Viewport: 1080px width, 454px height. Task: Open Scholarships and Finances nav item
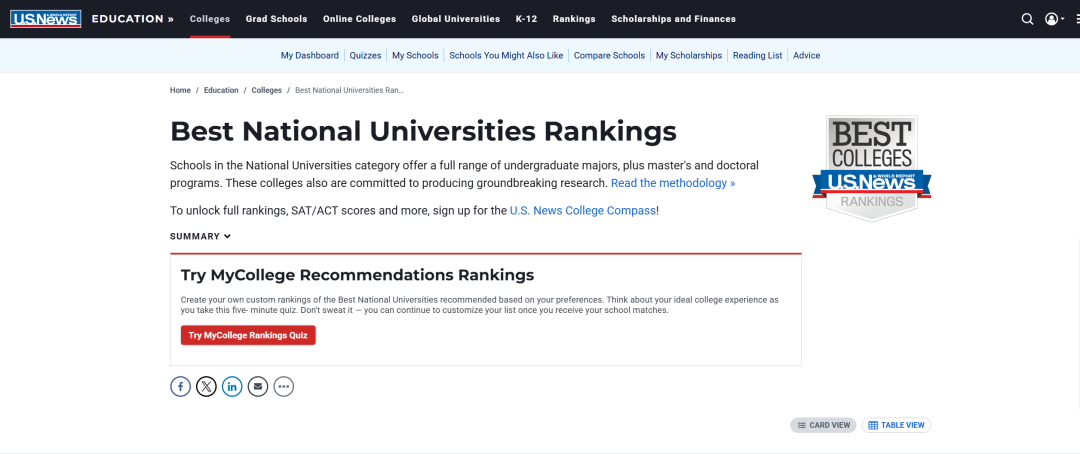pyautogui.click(x=674, y=19)
